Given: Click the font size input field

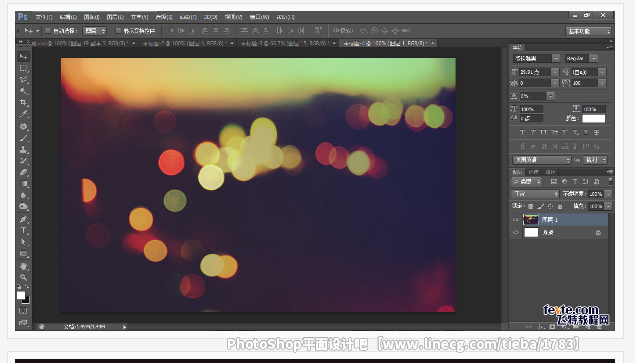Looking at the screenshot, I should point(535,72).
